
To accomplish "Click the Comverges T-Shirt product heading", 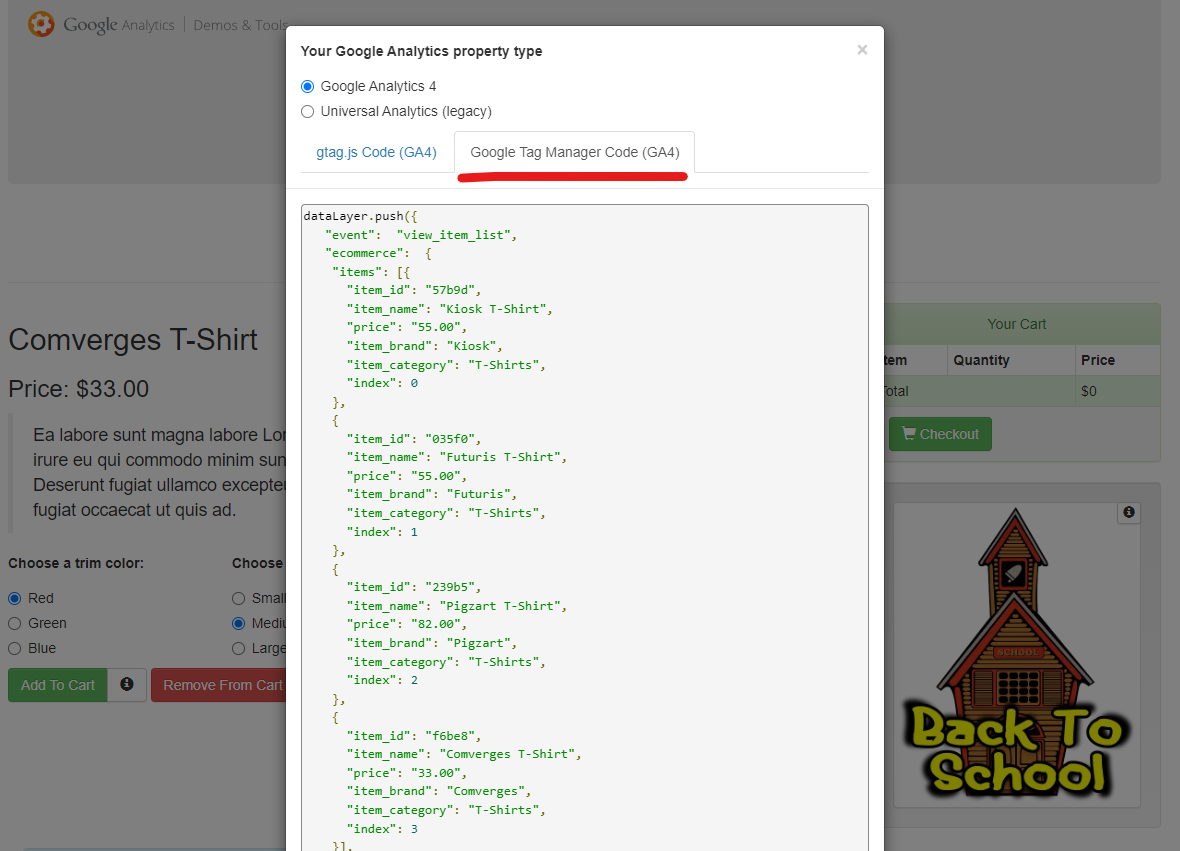I will click(133, 339).
